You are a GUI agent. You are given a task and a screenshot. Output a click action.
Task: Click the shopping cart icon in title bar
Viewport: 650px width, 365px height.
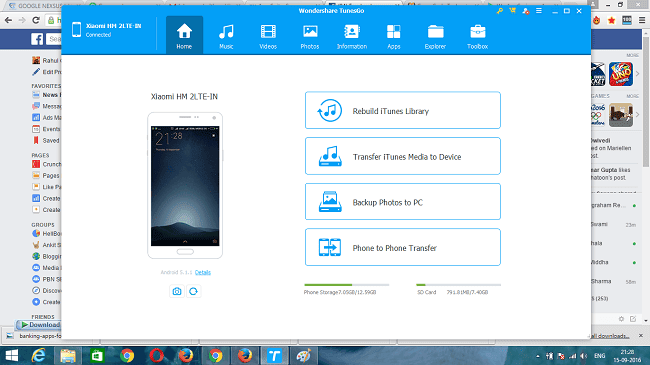[513, 11]
